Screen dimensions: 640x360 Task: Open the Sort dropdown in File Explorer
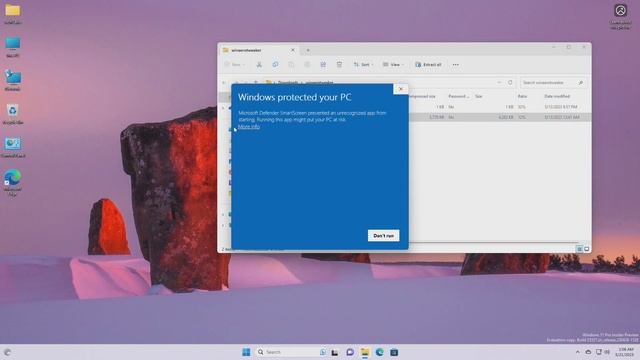[363, 64]
